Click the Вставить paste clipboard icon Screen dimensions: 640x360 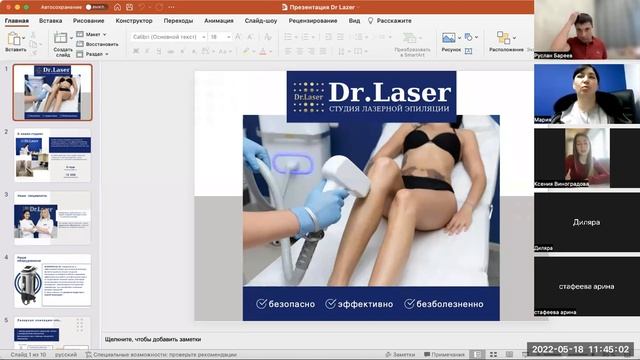click(14, 39)
